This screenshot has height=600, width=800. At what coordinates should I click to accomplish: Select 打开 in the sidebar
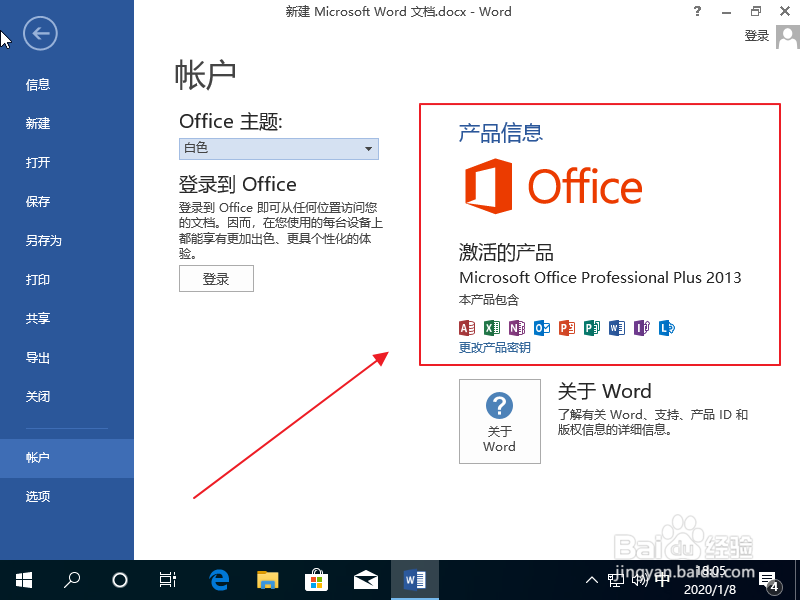click(x=38, y=162)
